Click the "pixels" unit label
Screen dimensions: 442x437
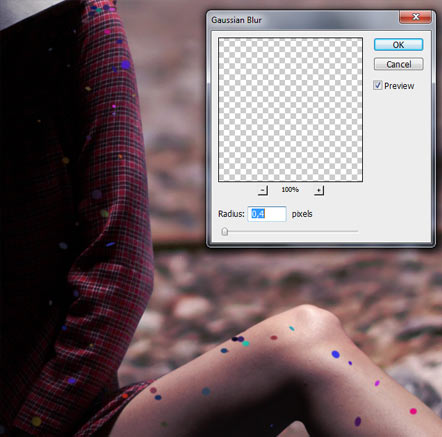pos(302,214)
